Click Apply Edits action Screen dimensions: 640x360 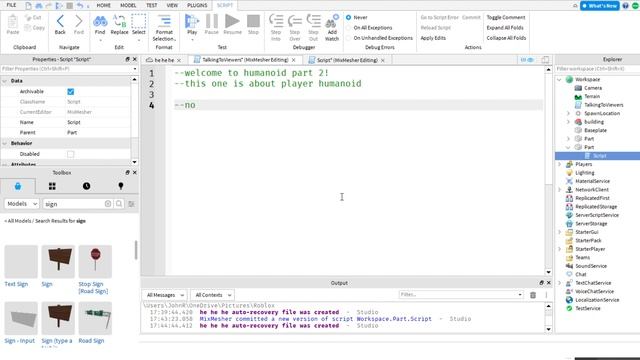[433, 38]
